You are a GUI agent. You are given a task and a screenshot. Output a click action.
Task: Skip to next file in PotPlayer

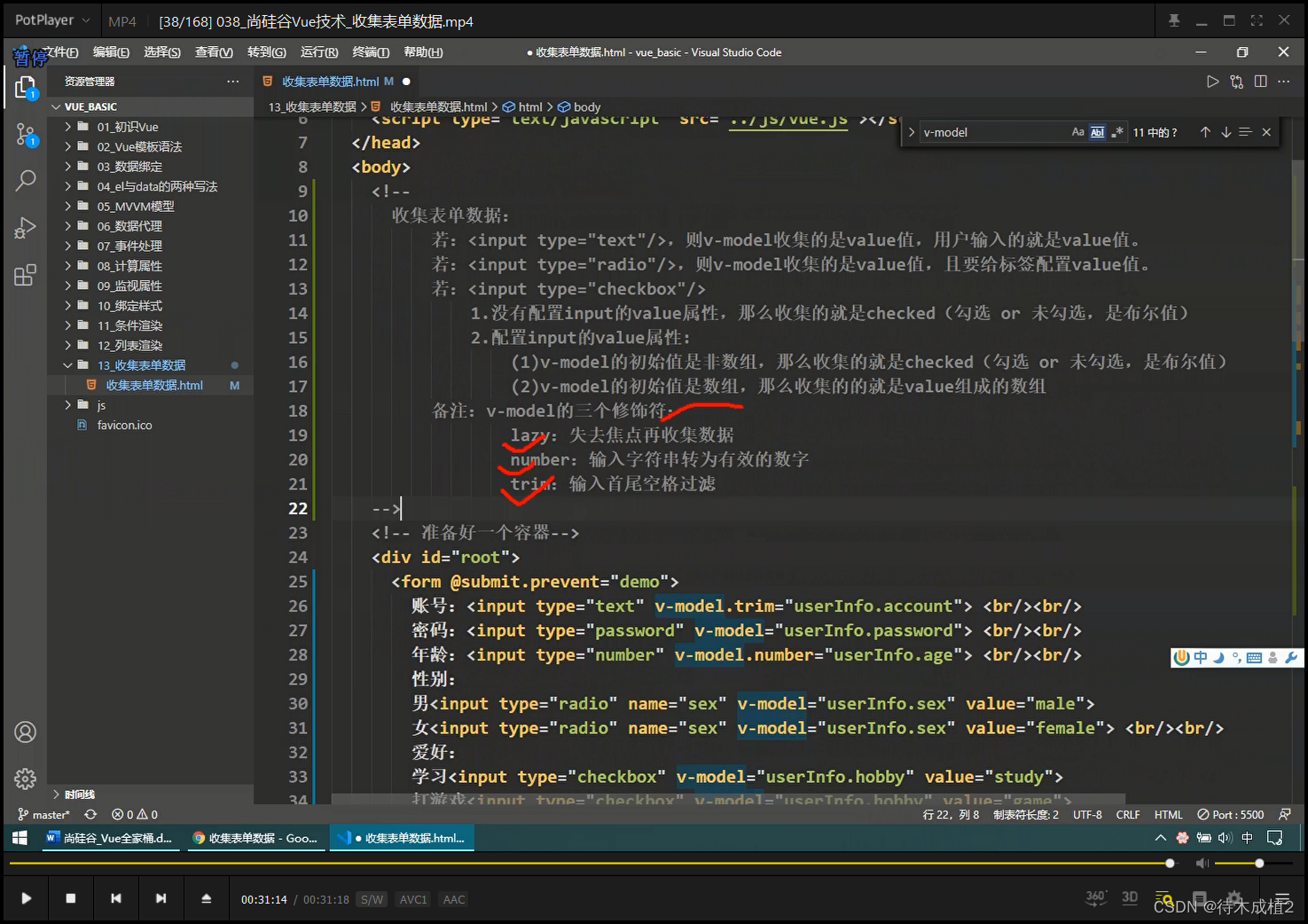(x=161, y=898)
